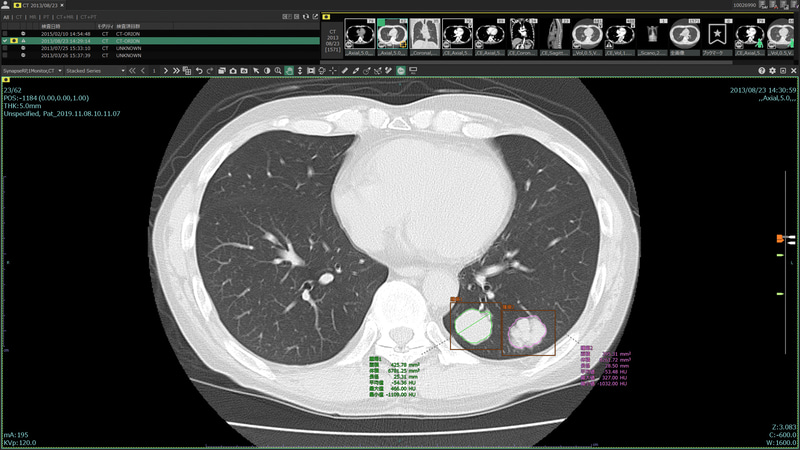Click the purple lobulated ROI outline

coord(528,332)
